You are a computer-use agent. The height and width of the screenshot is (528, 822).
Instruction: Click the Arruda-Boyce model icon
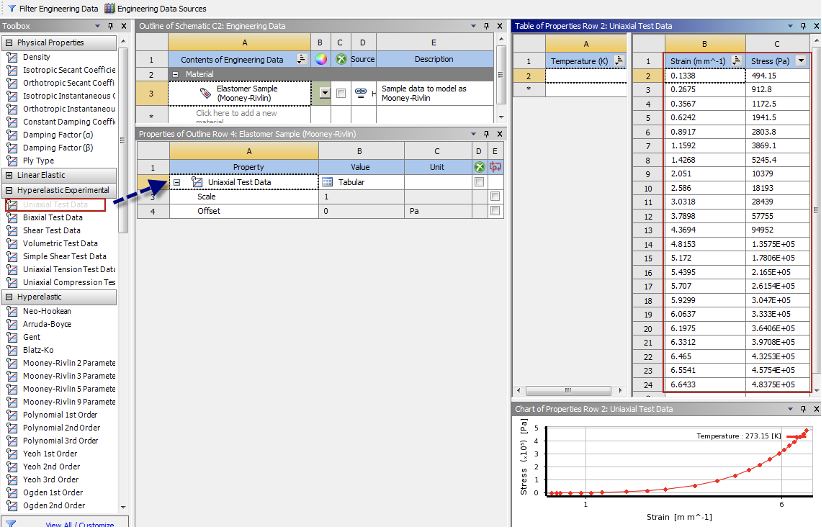point(12,325)
